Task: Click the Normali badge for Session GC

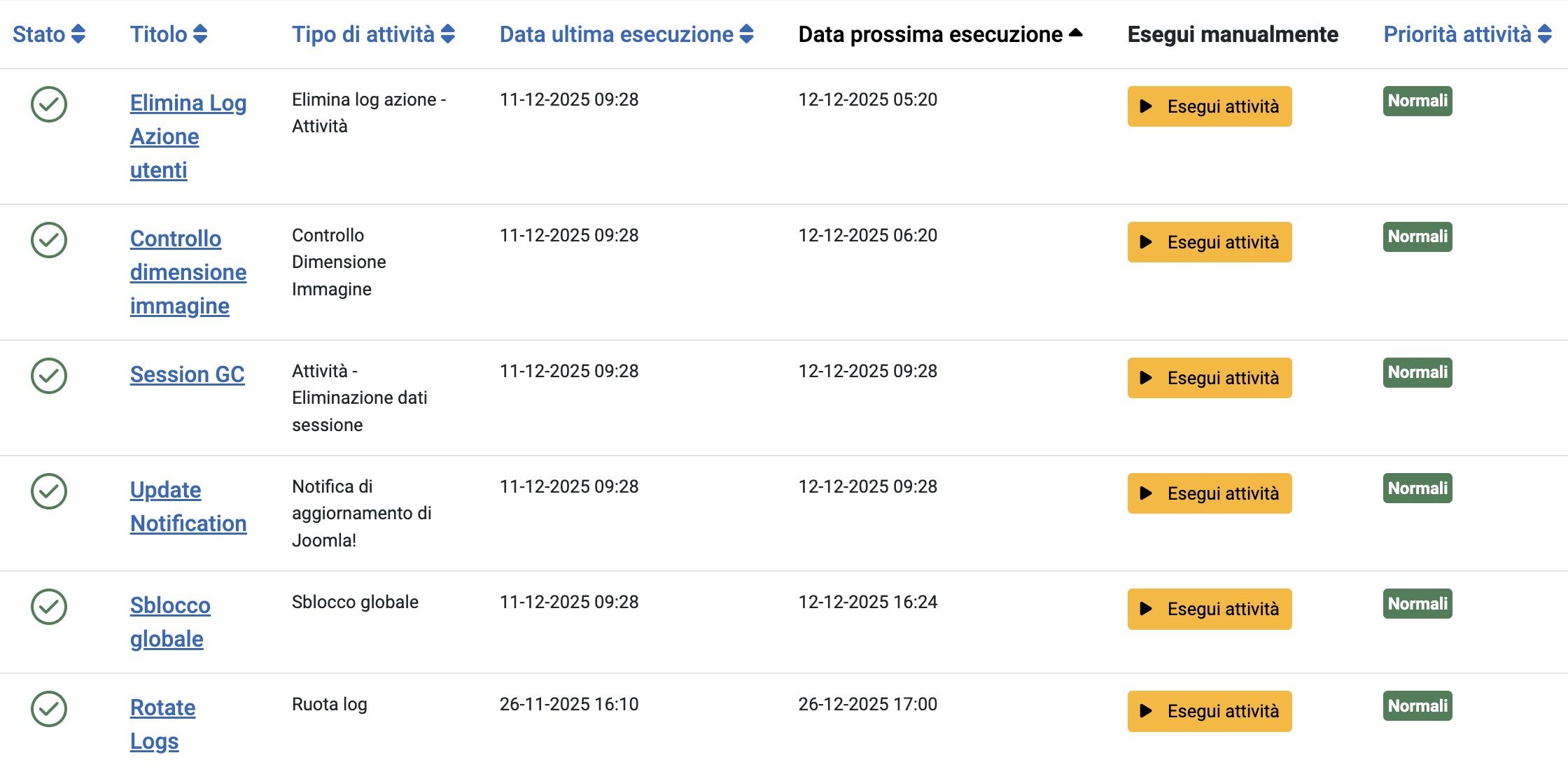Action: (x=1417, y=372)
